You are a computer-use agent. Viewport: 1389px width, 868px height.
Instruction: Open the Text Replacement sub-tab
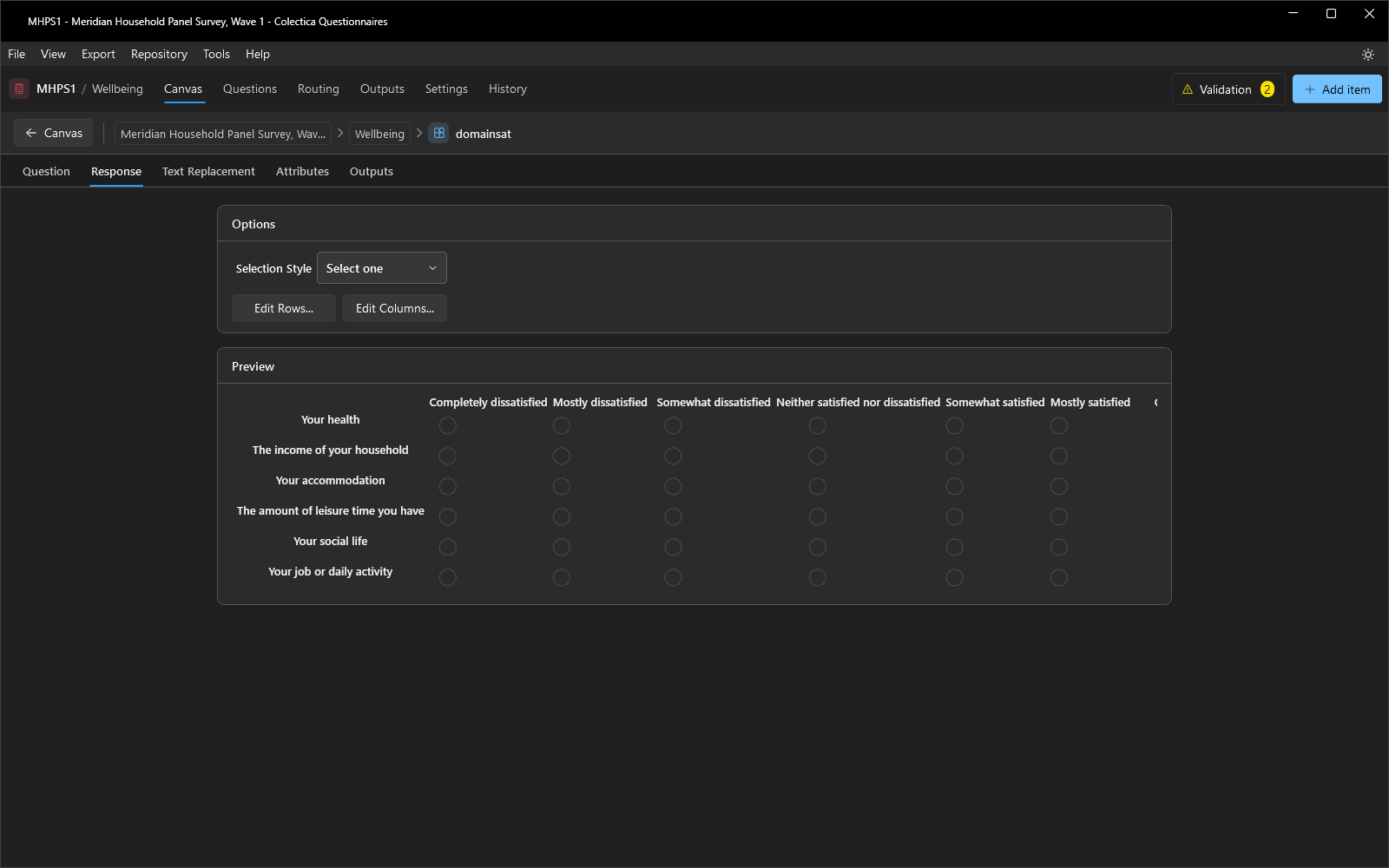point(208,171)
